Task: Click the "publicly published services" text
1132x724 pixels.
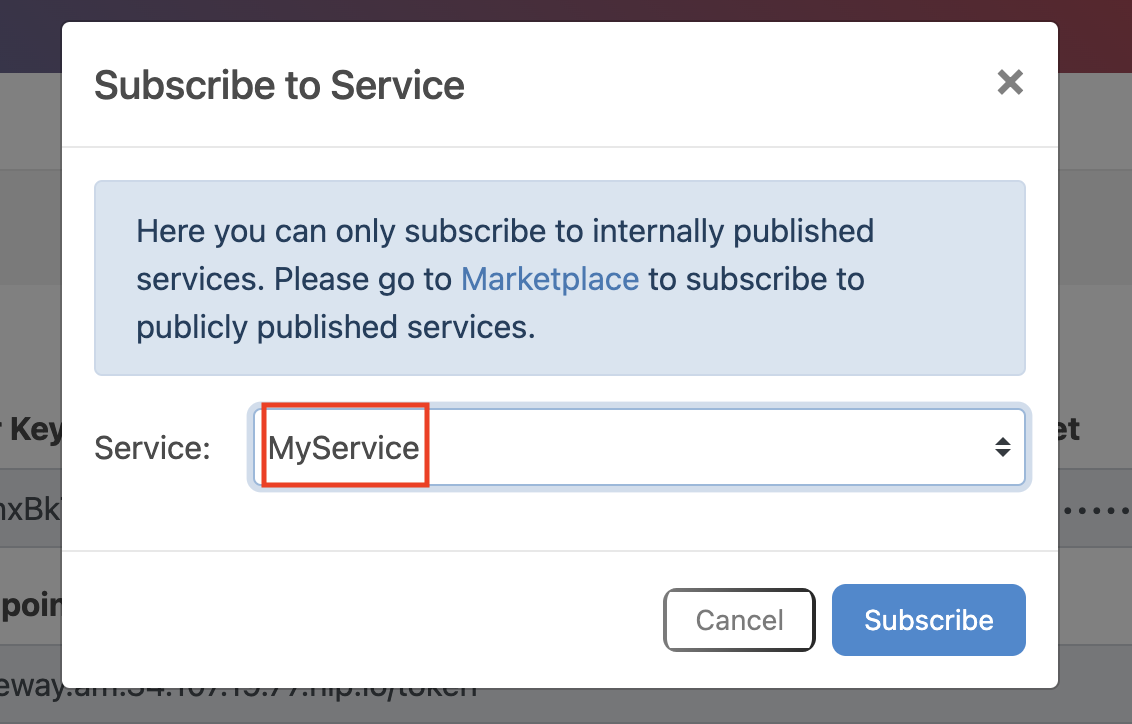Action: point(335,327)
